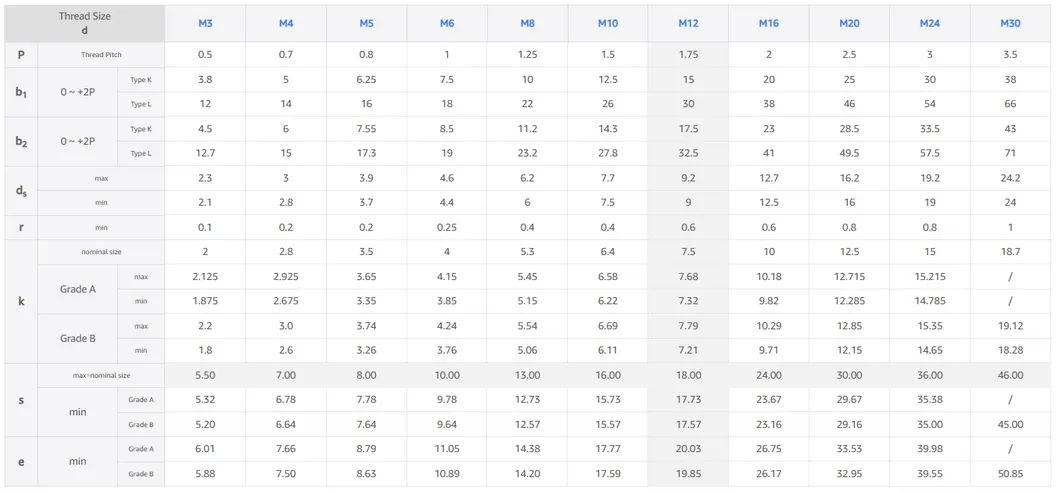The image size is (1058, 492).
Task: Choose the M24 column header
Action: pyautogui.click(x=929, y=23)
